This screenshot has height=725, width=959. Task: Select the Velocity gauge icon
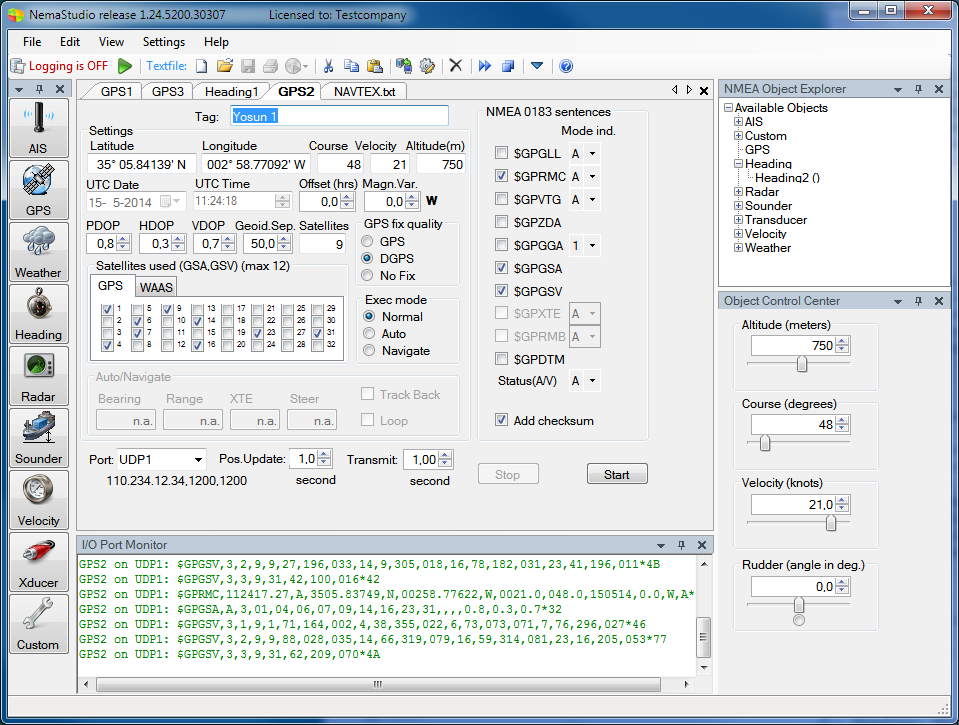pos(38,499)
